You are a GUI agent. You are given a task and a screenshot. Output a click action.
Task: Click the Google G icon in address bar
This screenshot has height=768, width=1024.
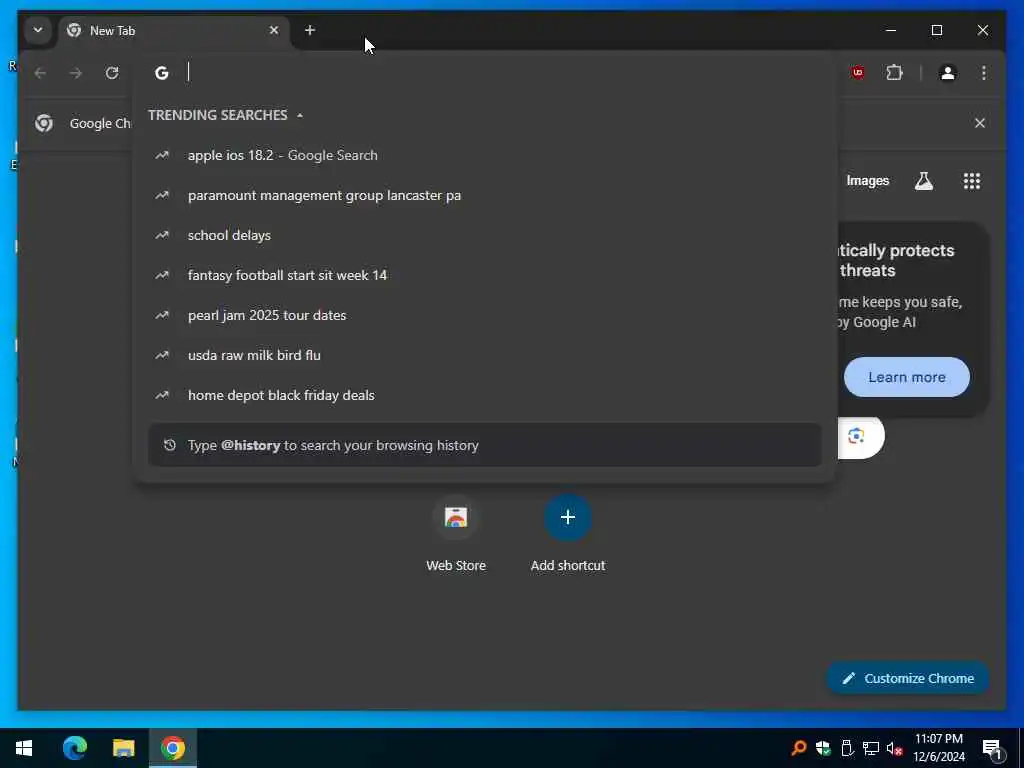pos(161,72)
